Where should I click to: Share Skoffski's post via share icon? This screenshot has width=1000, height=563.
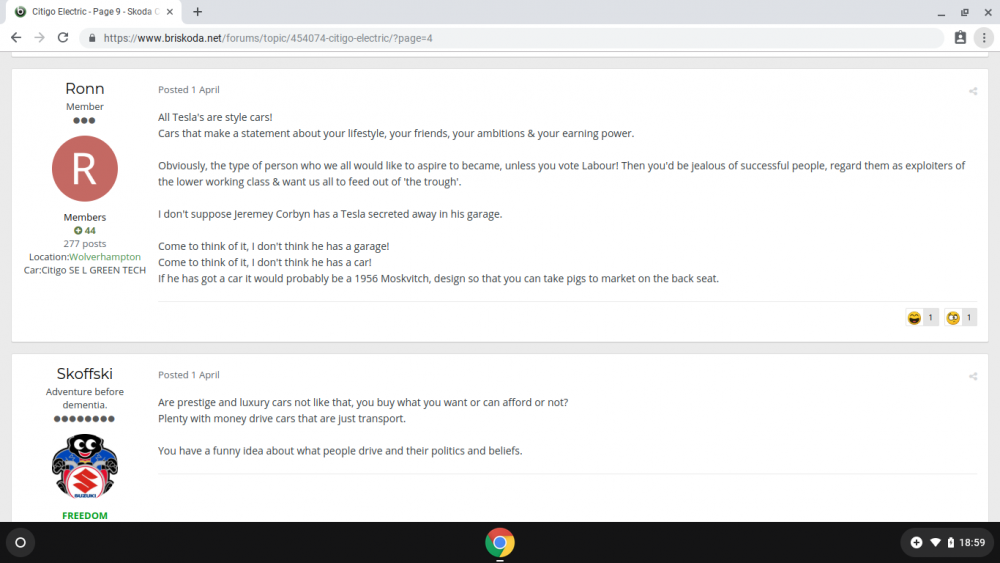(x=973, y=376)
